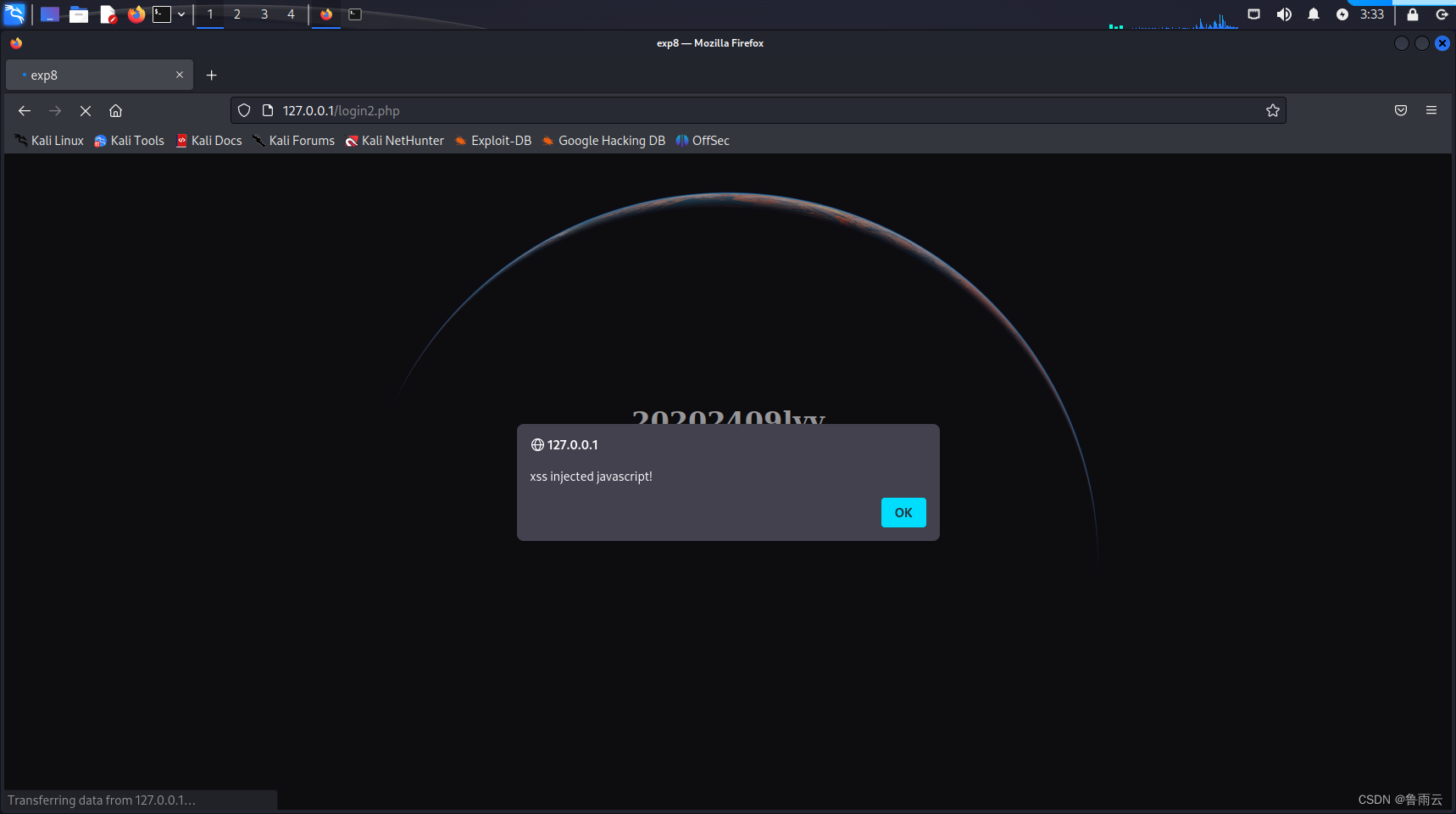Click the 'xss injected javascript!' message text
Viewport: 1456px width, 814px height.
pyautogui.click(x=592, y=477)
